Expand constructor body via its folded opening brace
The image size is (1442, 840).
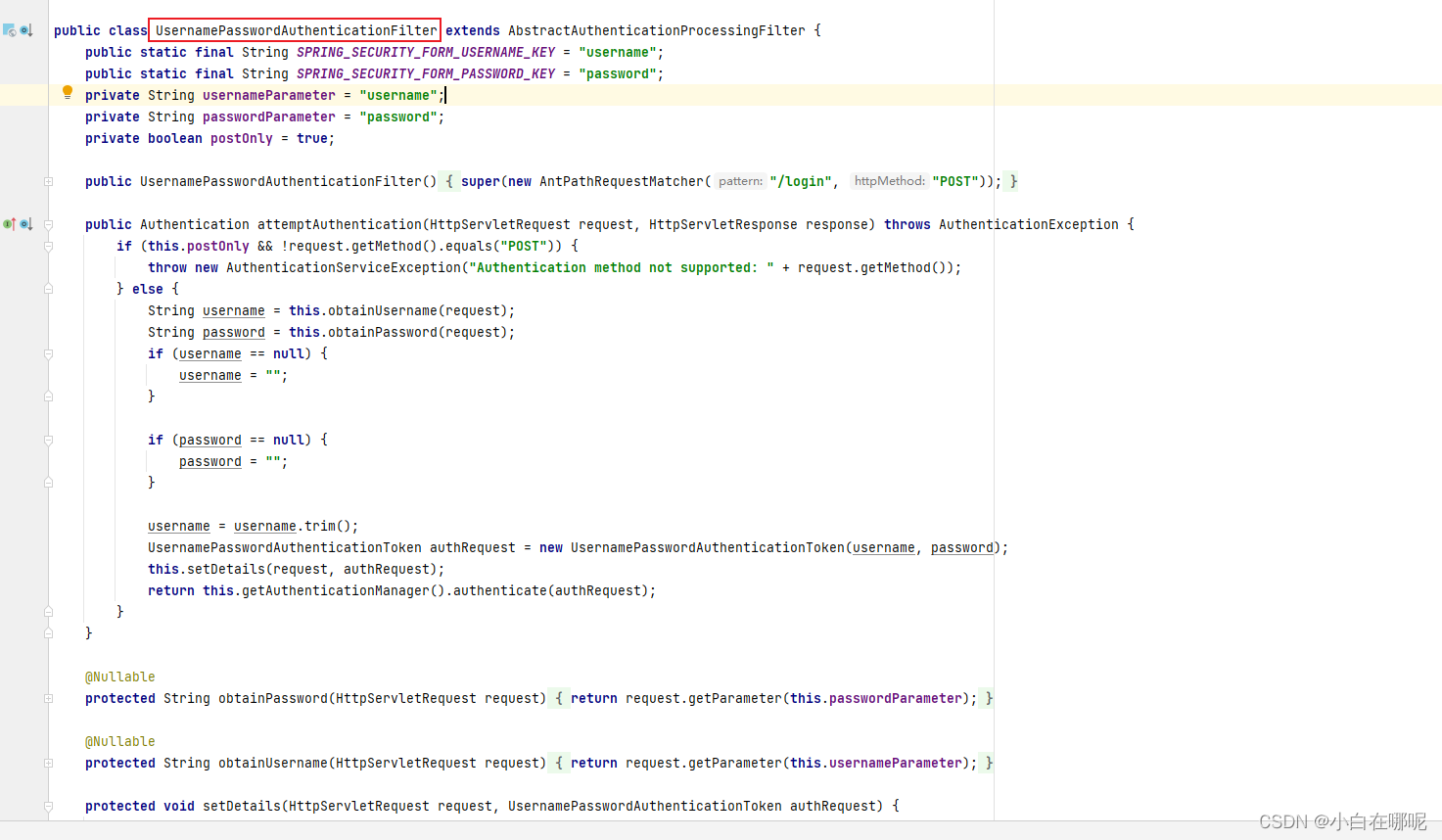(449, 181)
